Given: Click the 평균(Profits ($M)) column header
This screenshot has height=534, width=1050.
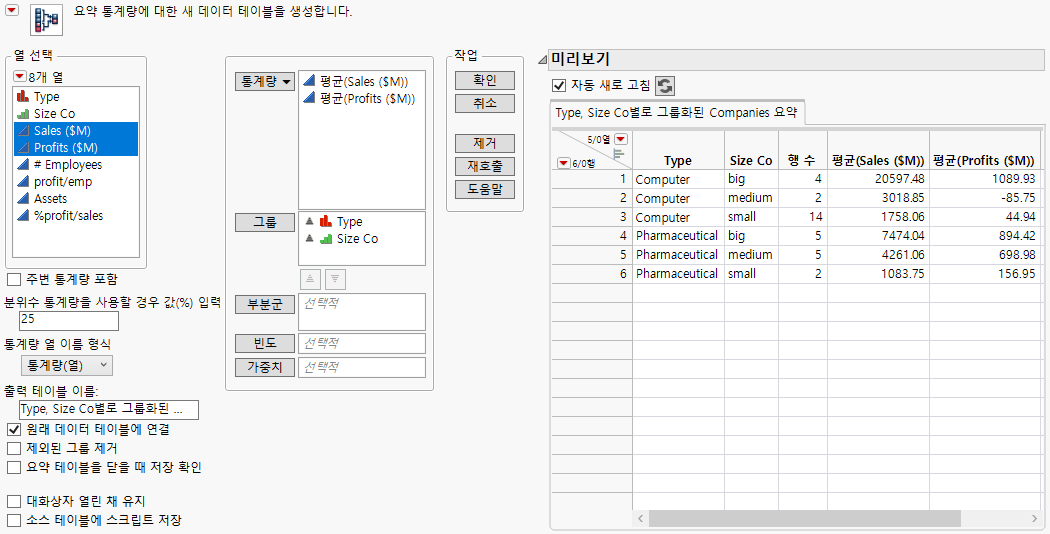Looking at the screenshot, I should point(984,161).
